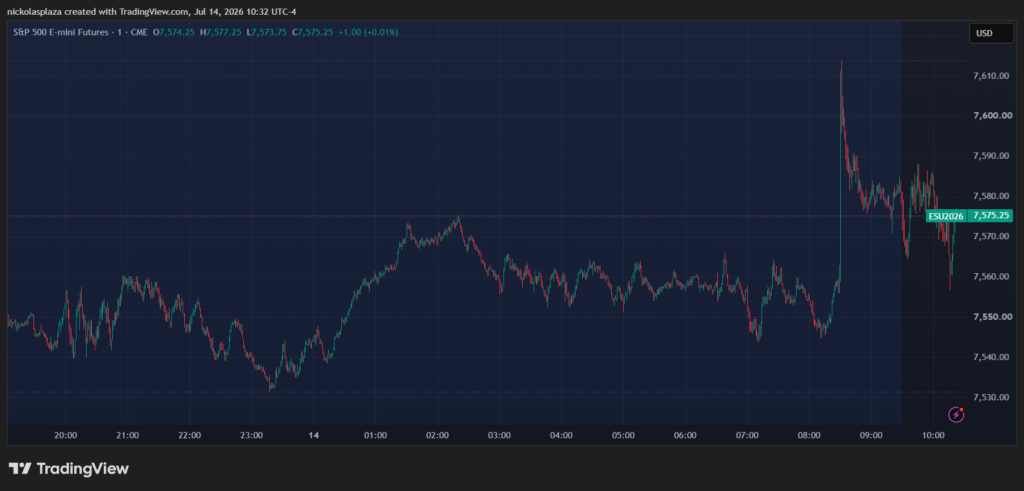1024x491 pixels.
Task: Click the open price value O7,574.25
Action: coord(176,32)
